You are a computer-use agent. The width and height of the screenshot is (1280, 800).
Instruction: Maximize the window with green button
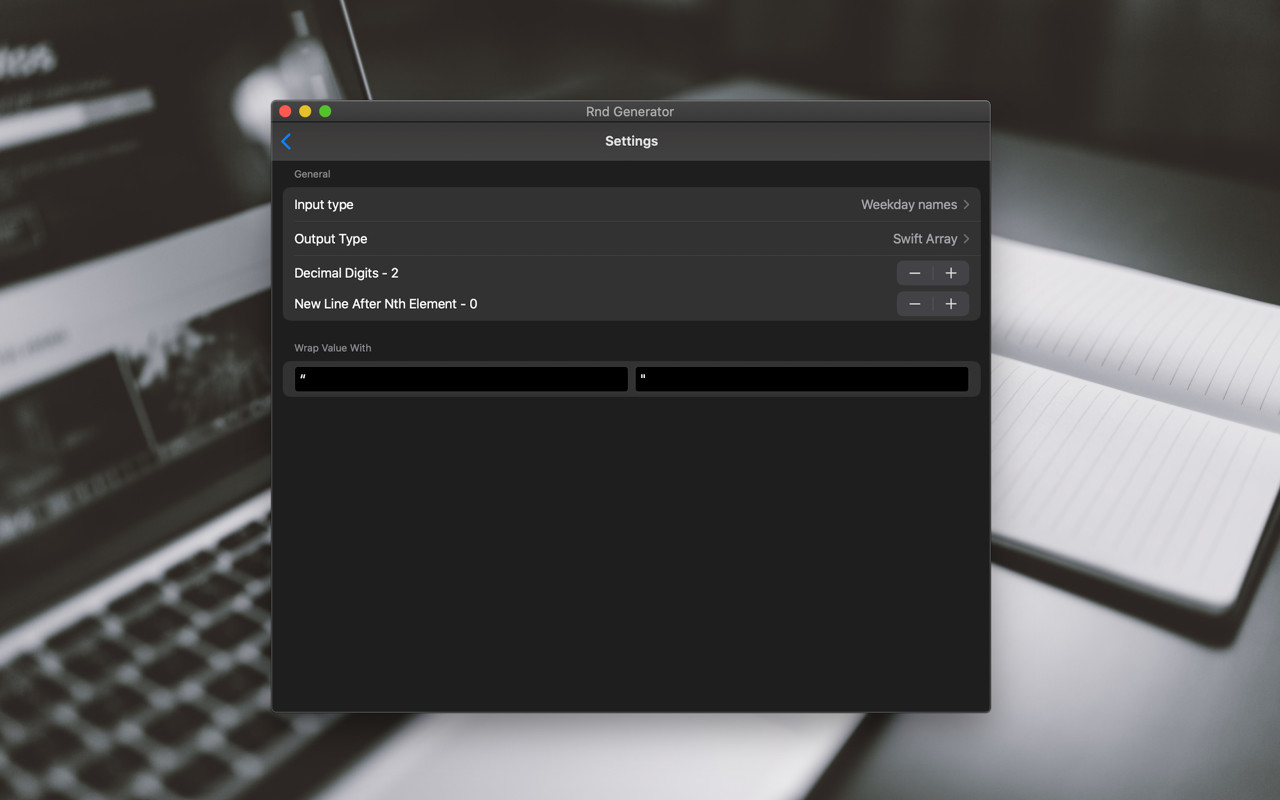(x=325, y=111)
